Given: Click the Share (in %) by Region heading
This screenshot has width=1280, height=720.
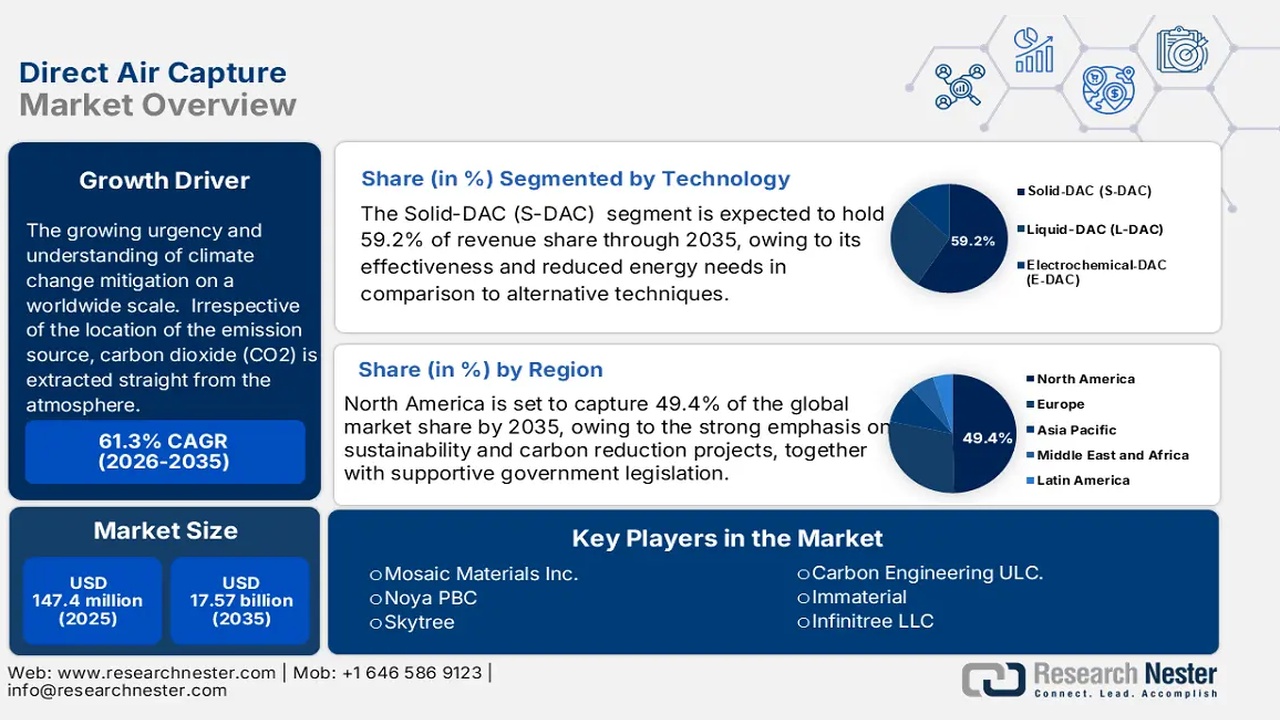Looking at the screenshot, I should point(481,370).
